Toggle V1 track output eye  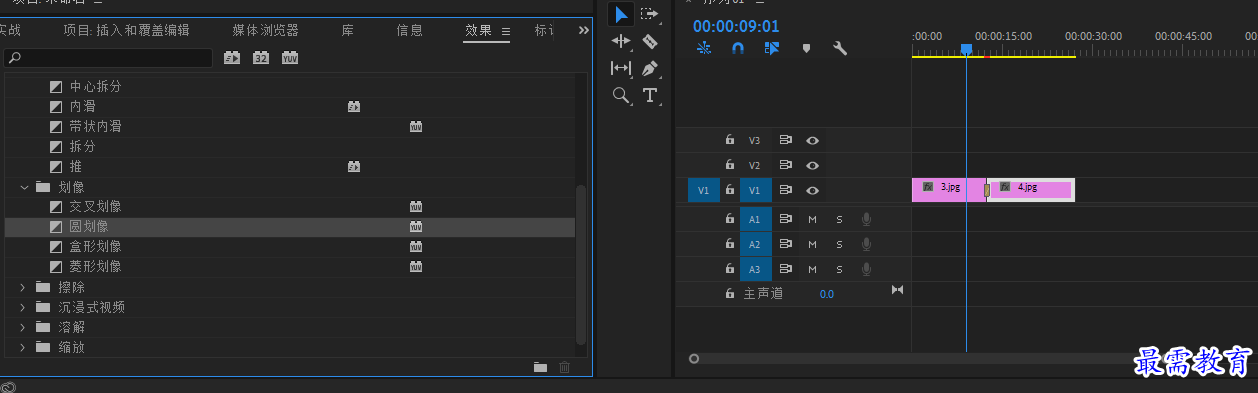point(813,190)
